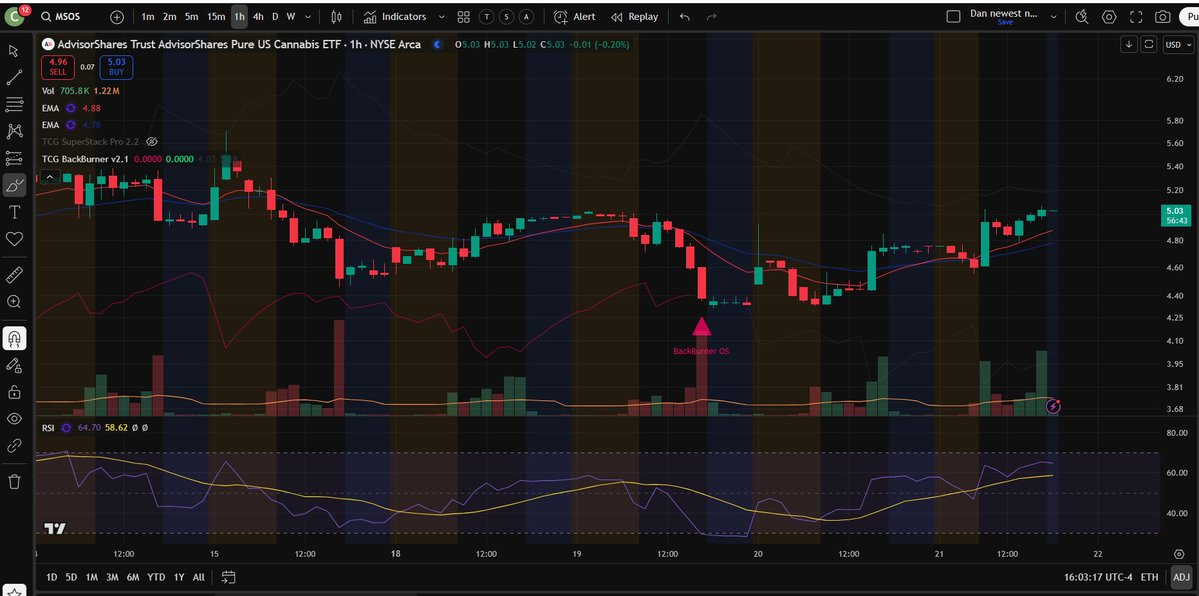The width and height of the screenshot is (1199, 596).
Task: Expand the timeframe interval dropdown
Action: tap(308, 17)
